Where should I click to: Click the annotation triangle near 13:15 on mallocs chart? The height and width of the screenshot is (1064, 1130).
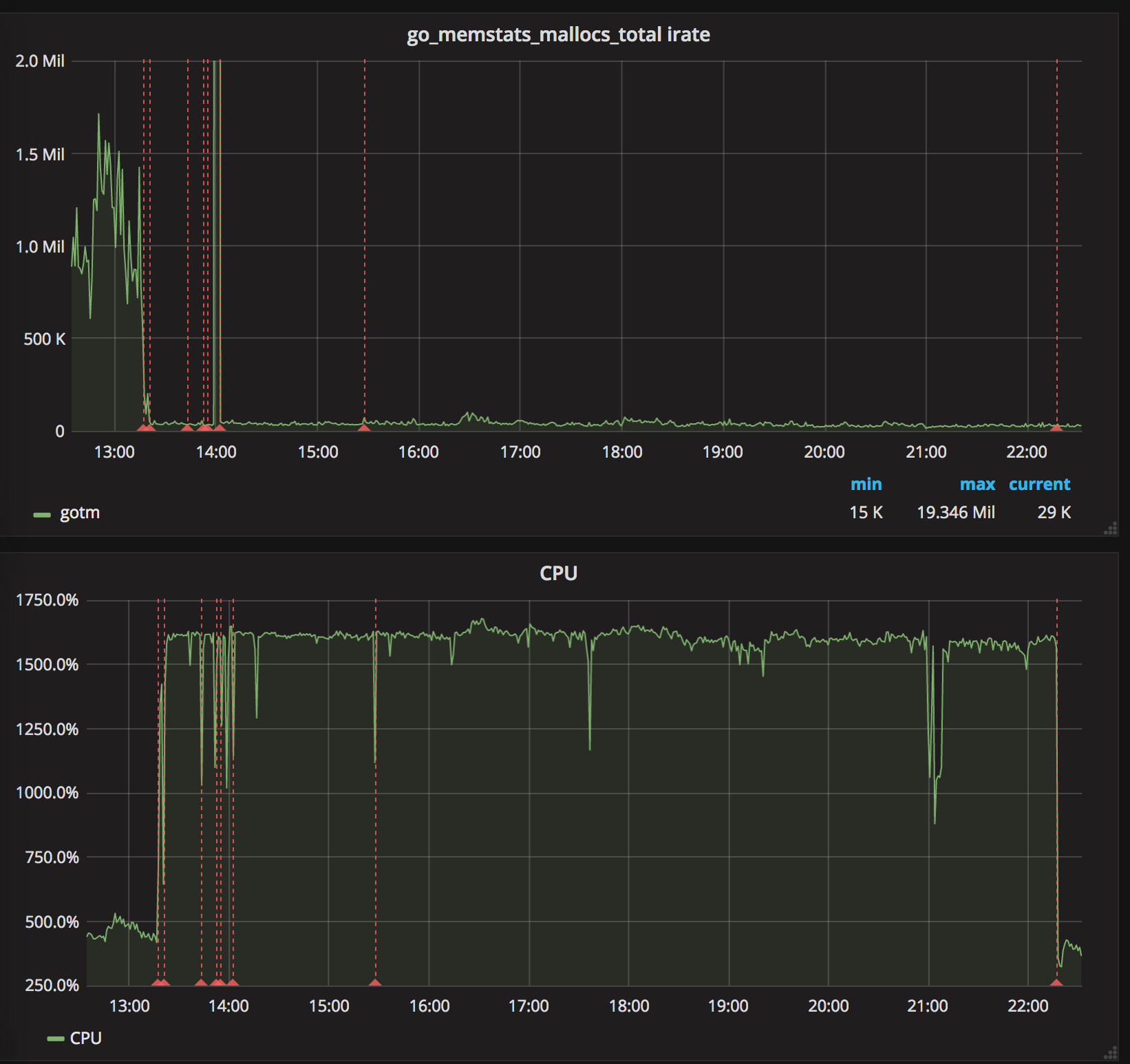click(x=144, y=428)
